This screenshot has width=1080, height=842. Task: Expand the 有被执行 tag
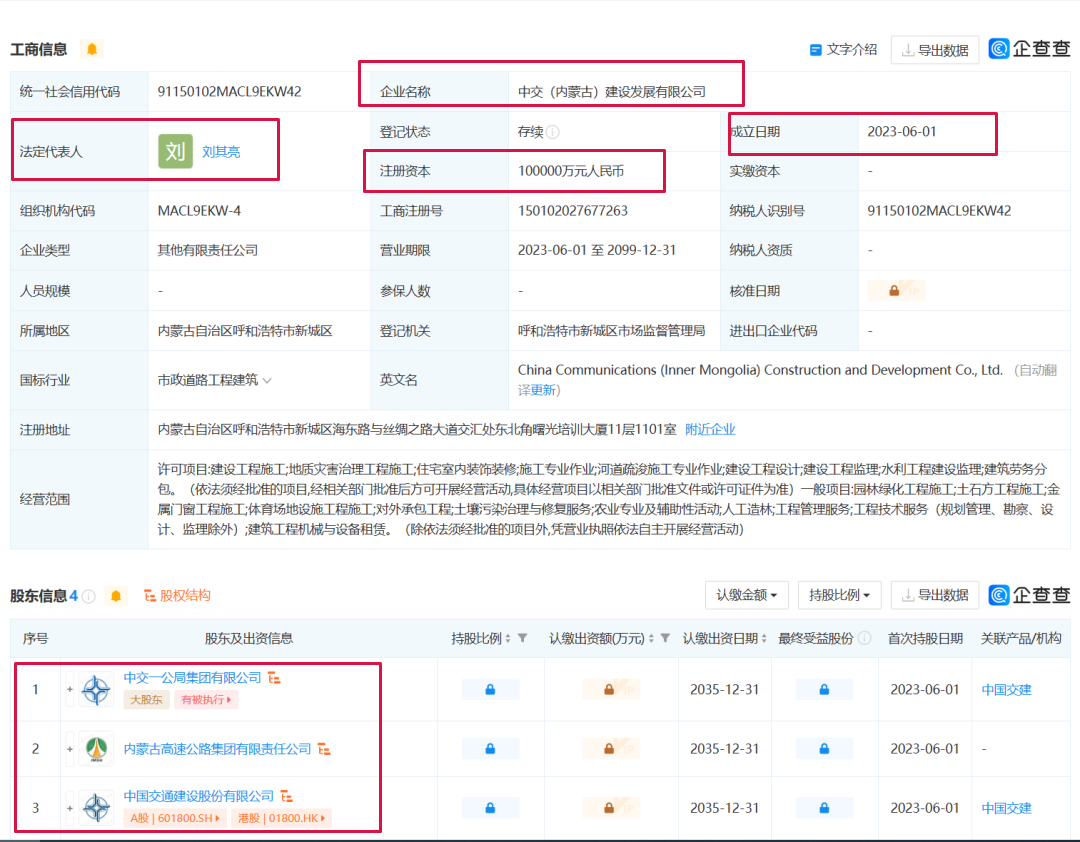tap(206, 700)
